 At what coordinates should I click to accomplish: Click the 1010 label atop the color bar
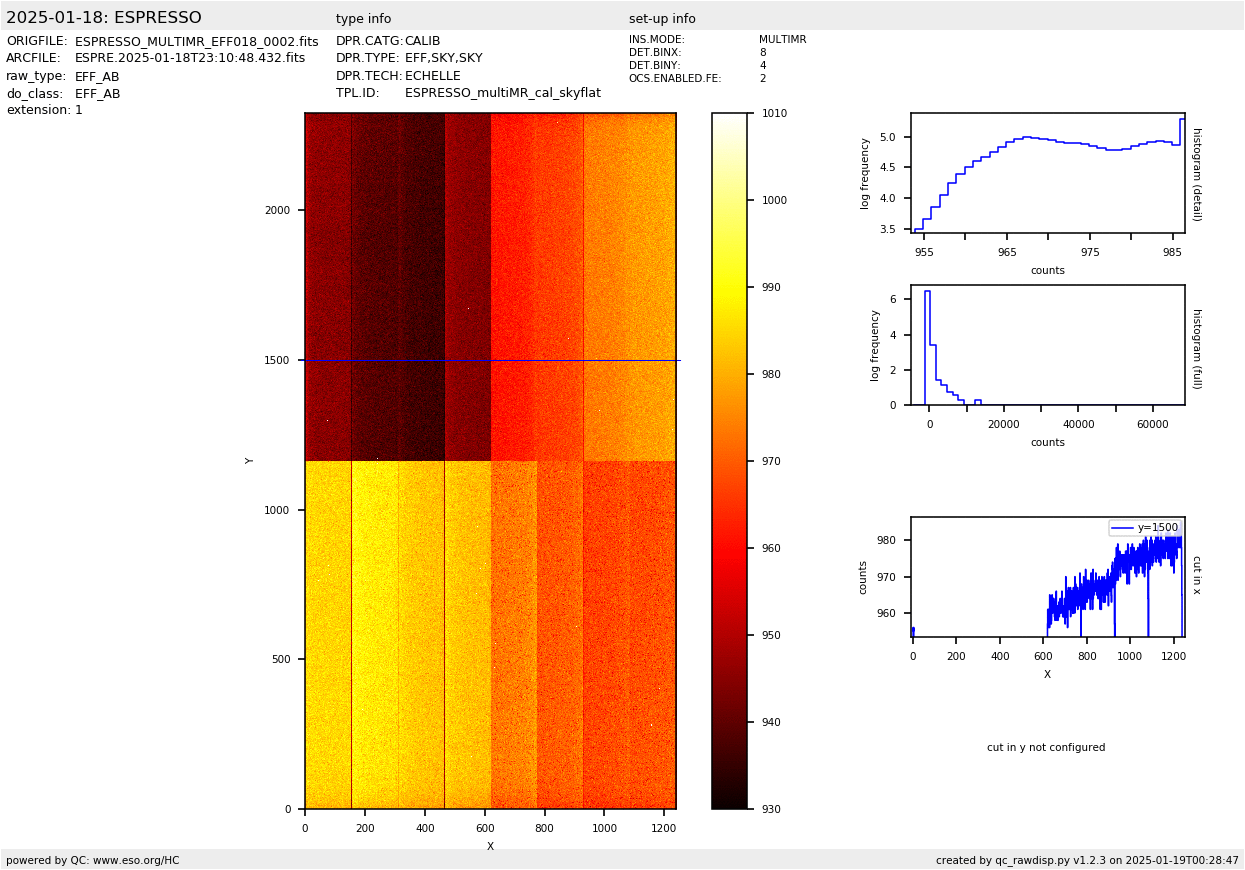tap(774, 114)
